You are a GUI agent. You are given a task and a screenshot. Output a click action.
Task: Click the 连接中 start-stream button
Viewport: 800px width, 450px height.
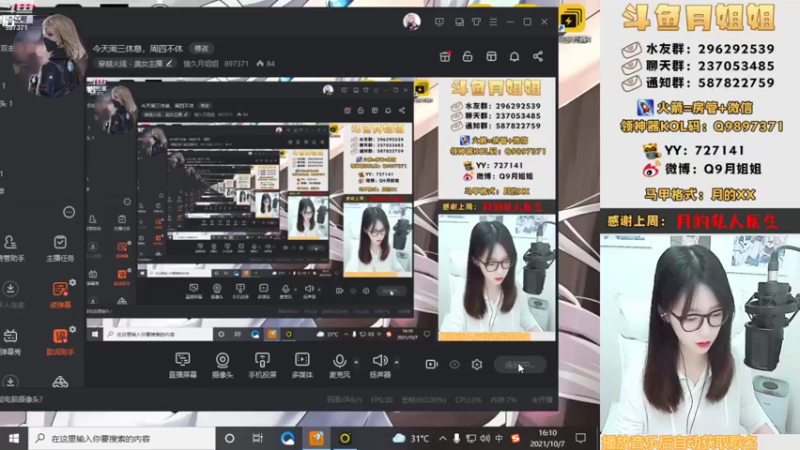coord(520,365)
